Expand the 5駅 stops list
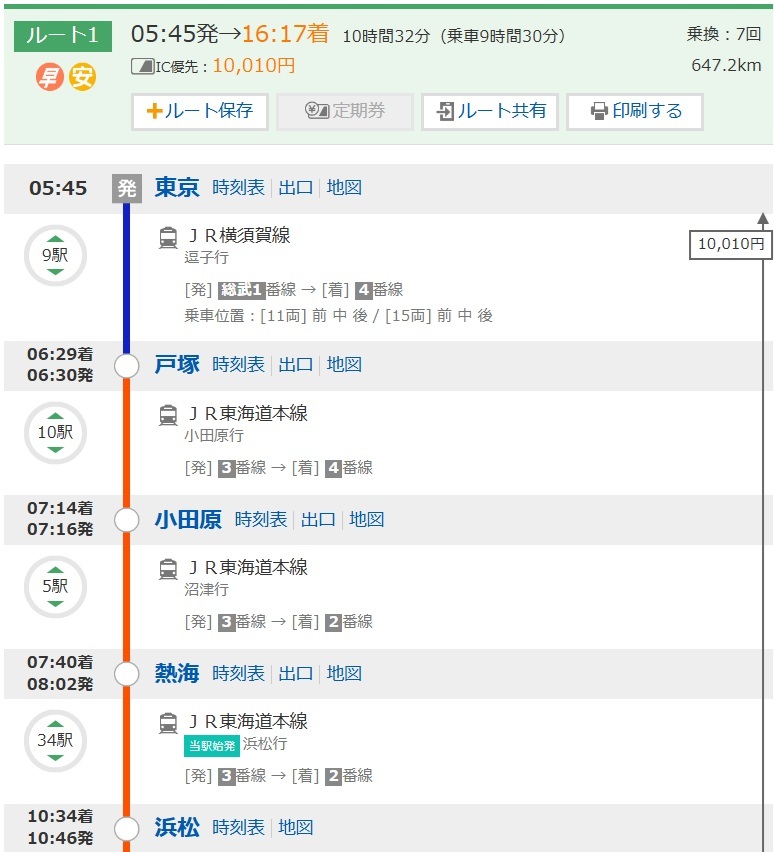 (55, 587)
